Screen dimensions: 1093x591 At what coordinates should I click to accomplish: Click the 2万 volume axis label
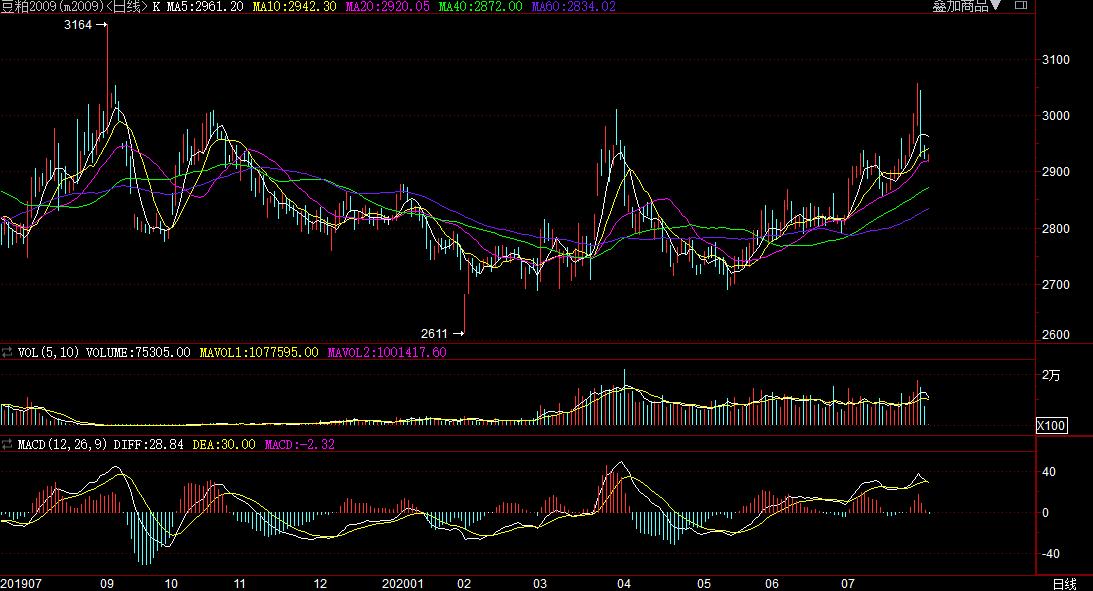pos(1051,375)
